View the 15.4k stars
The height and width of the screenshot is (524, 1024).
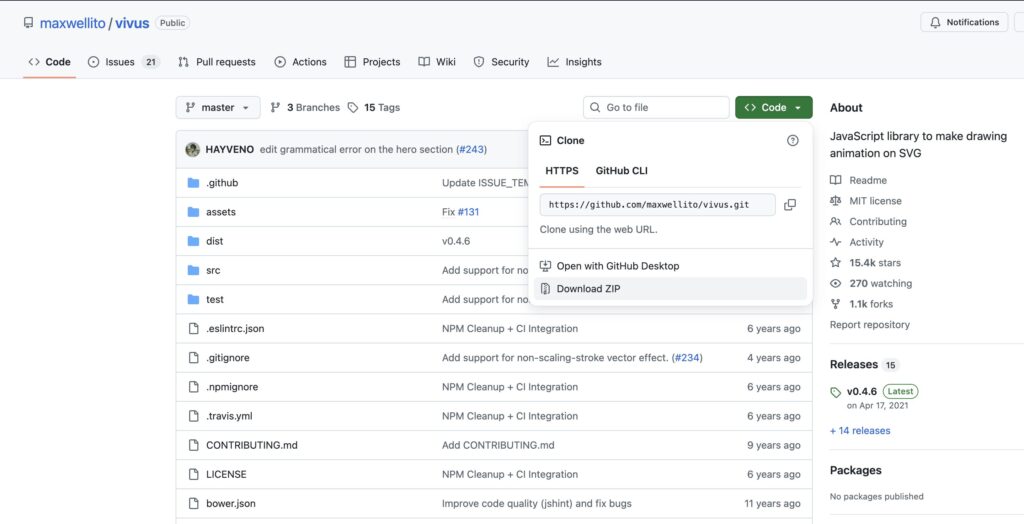(874, 263)
